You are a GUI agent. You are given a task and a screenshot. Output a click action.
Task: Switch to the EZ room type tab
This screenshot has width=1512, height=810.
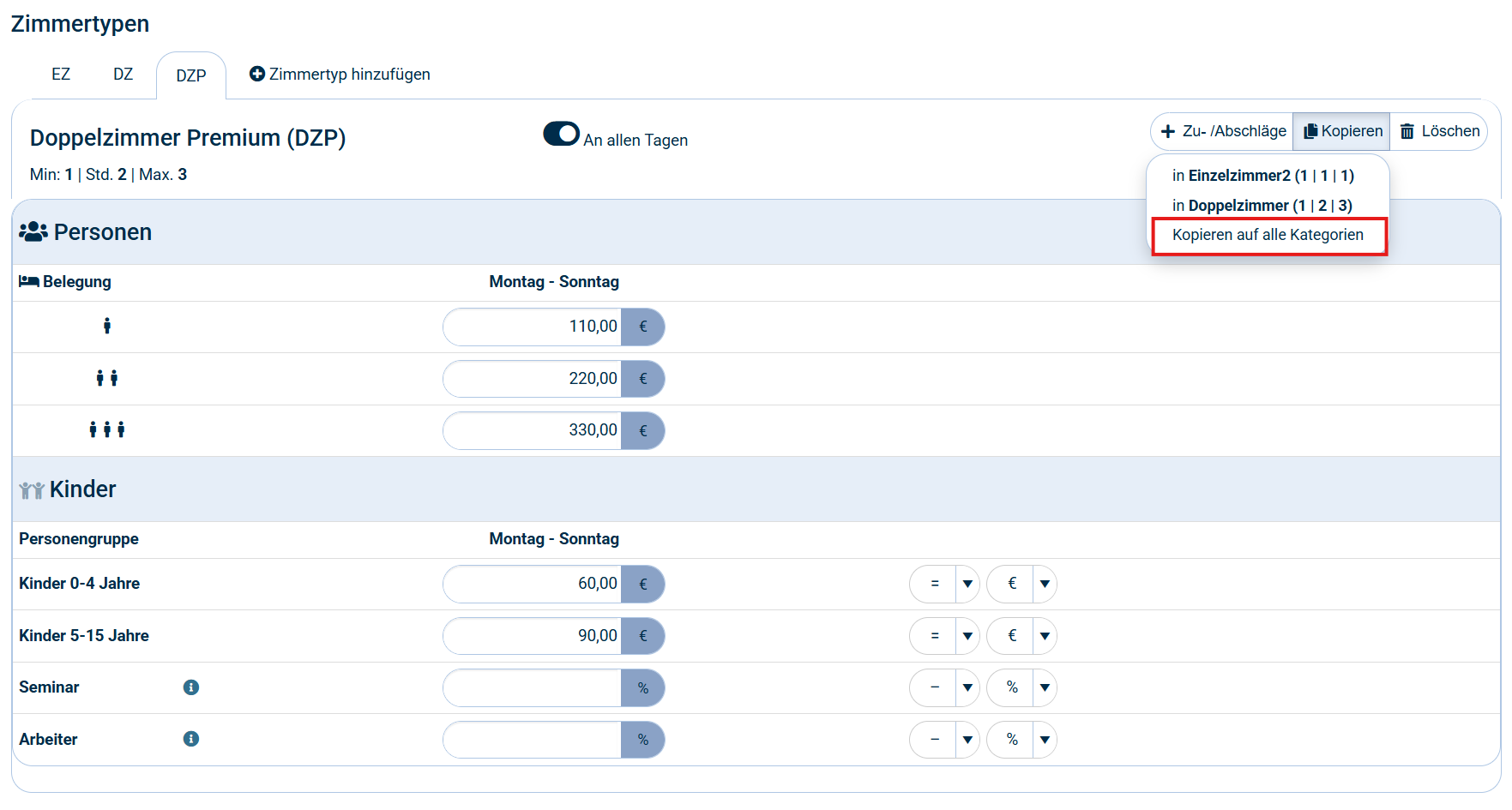(61, 75)
